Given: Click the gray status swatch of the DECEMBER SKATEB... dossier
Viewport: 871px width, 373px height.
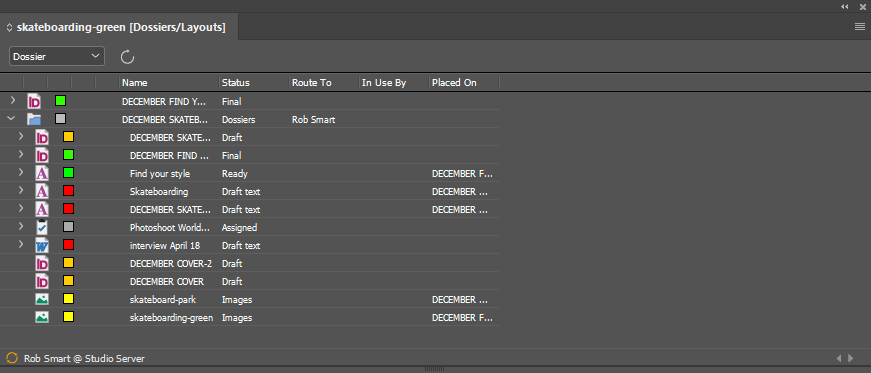Looking at the screenshot, I should click(61, 118).
